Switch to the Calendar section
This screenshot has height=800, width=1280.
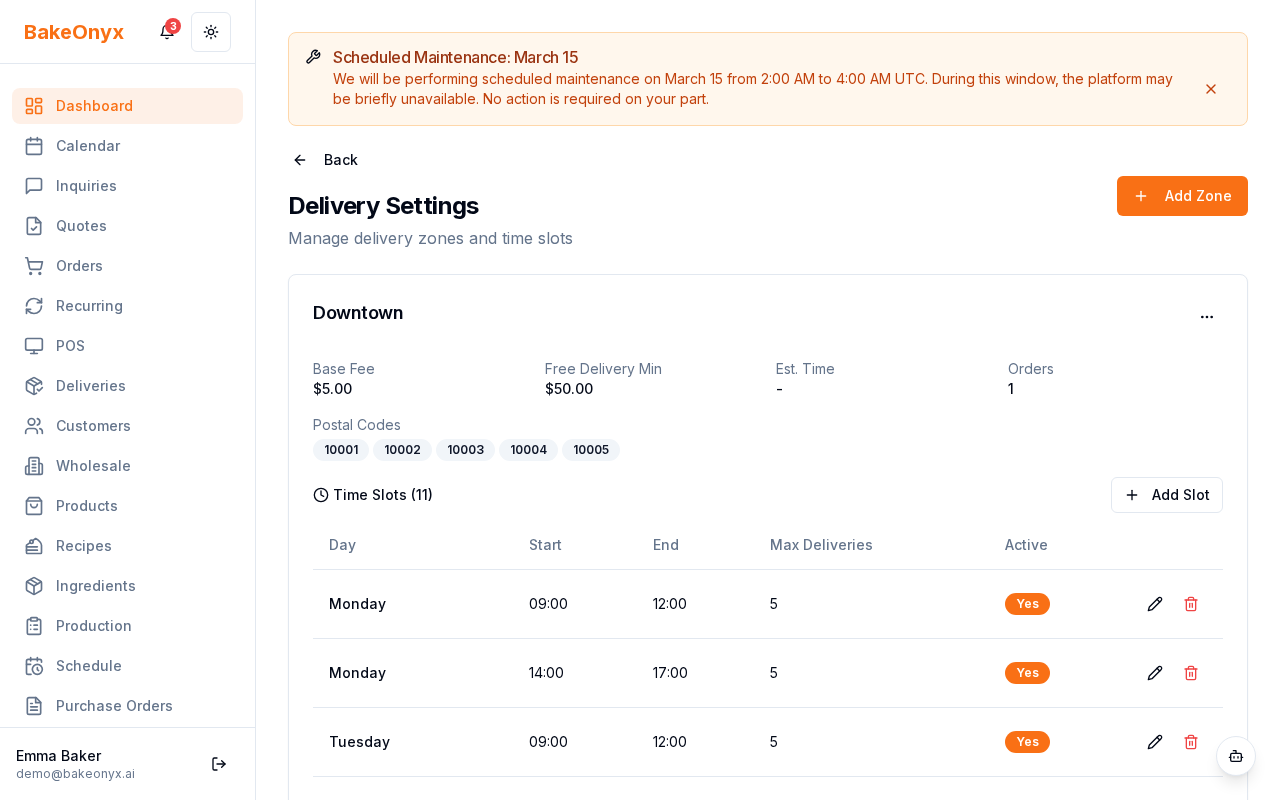tap(88, 146)
